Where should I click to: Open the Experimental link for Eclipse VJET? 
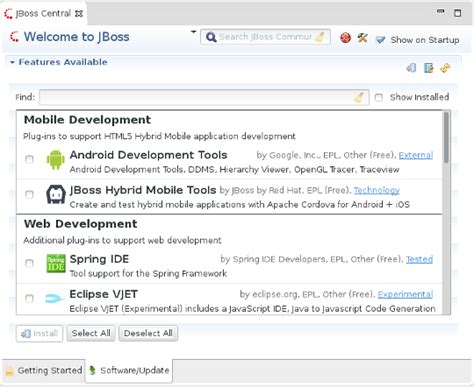405,294
